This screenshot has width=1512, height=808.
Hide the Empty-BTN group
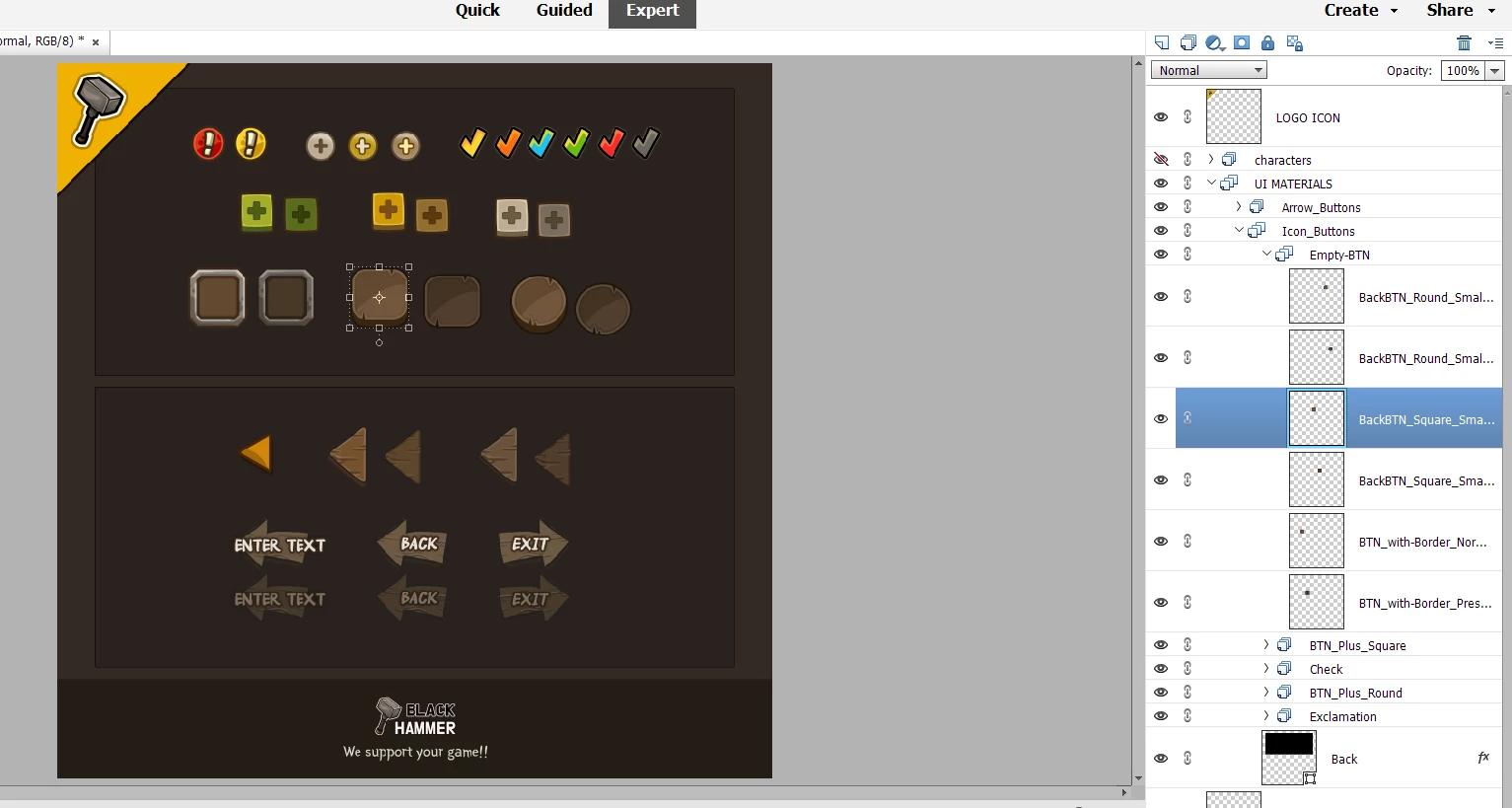coord(1161,254)
